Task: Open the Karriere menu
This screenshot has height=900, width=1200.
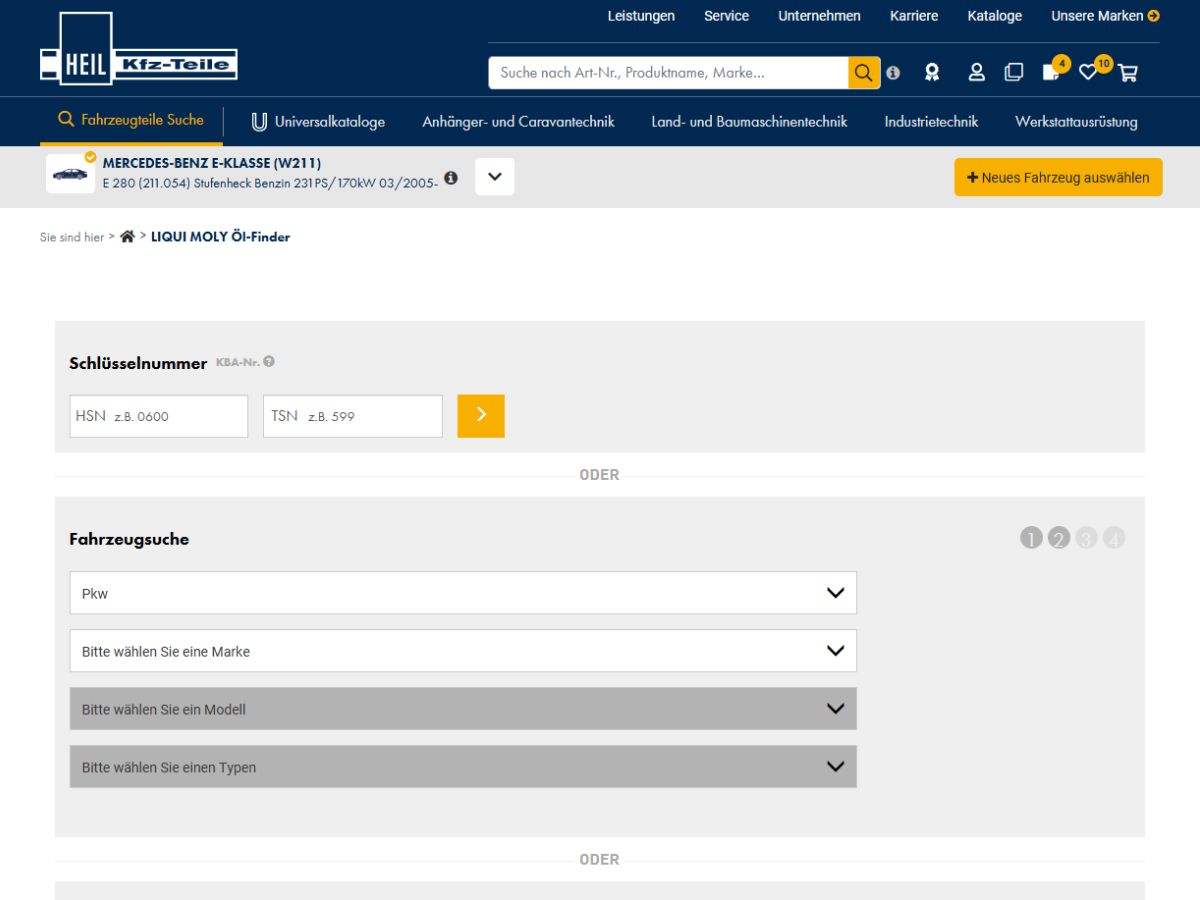Action: pos(914,16)
